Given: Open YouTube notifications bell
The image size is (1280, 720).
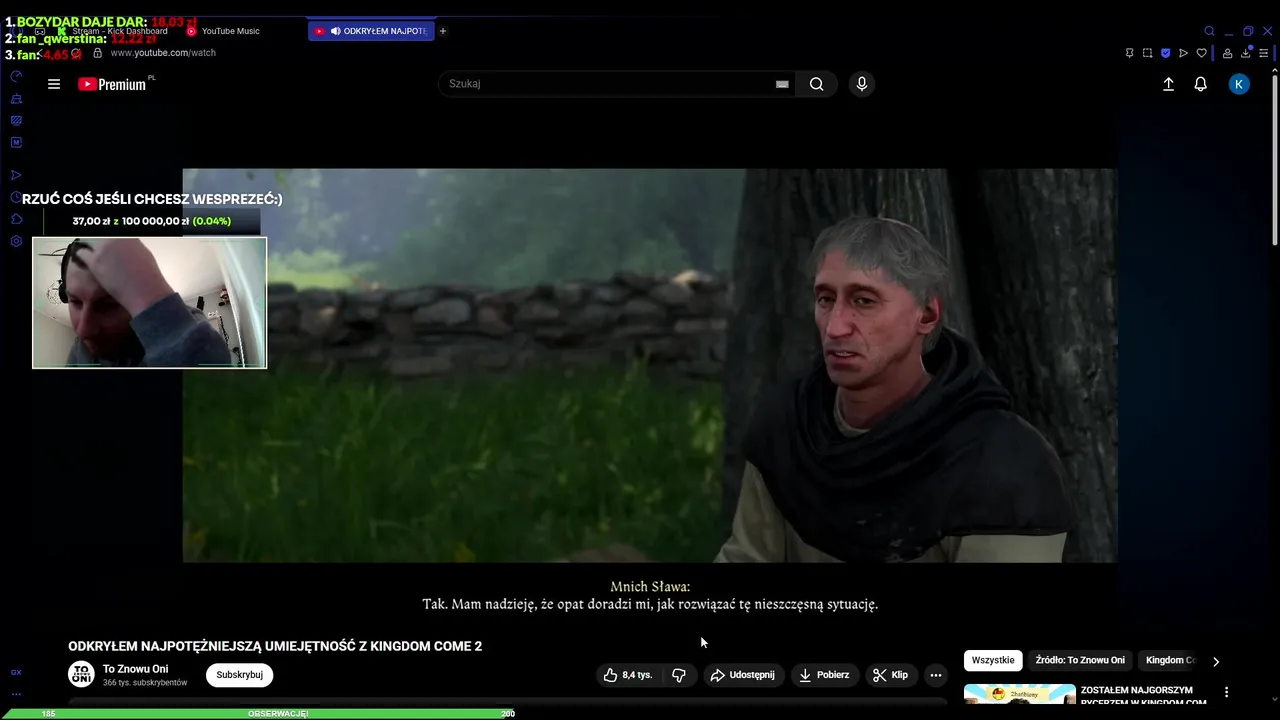Looking at the screenshot, I should click(x=1201, y=84).
